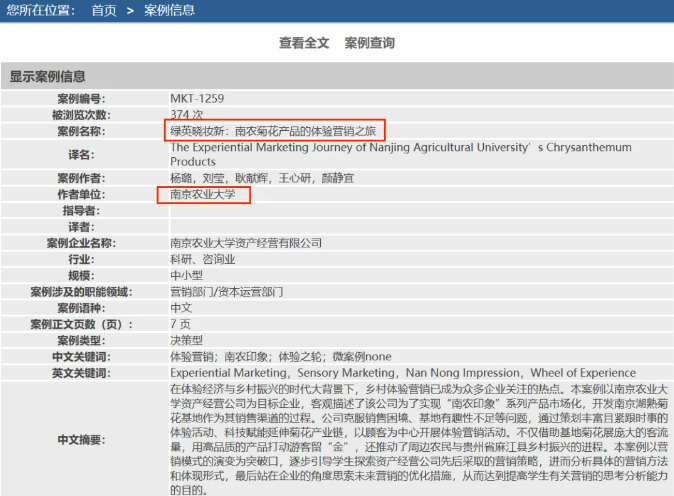Click the scale value 中小型

[x=187, y=275]
